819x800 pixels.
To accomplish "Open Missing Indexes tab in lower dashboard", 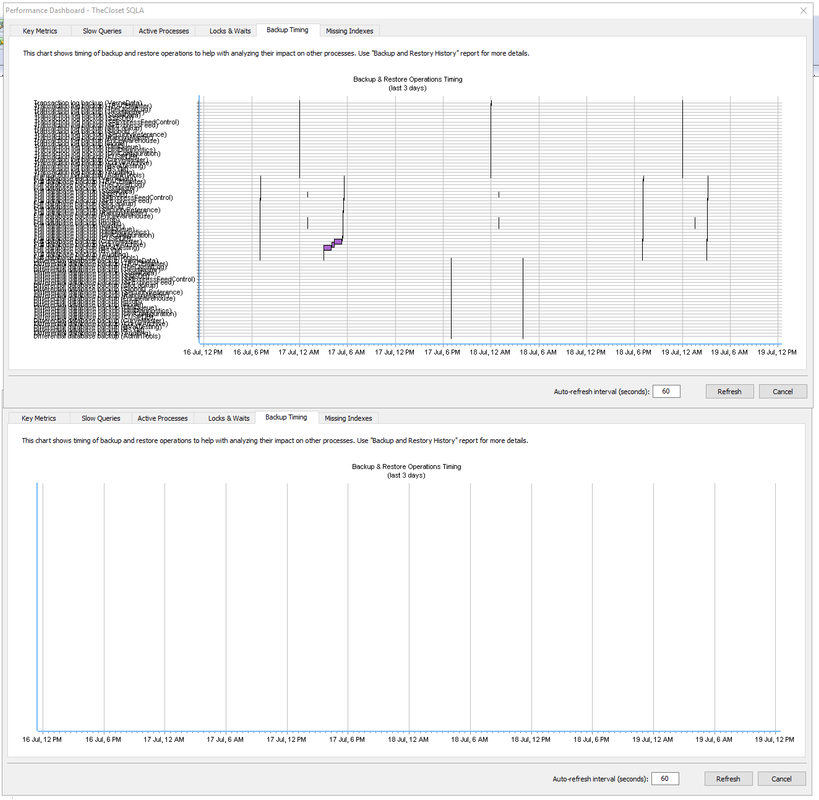I will [x=348, y=418].
